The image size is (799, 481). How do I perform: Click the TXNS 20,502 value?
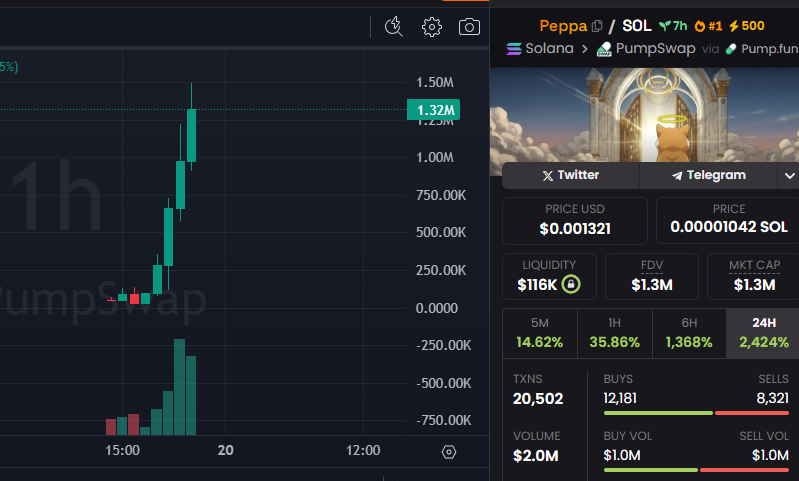click(538, 398)
